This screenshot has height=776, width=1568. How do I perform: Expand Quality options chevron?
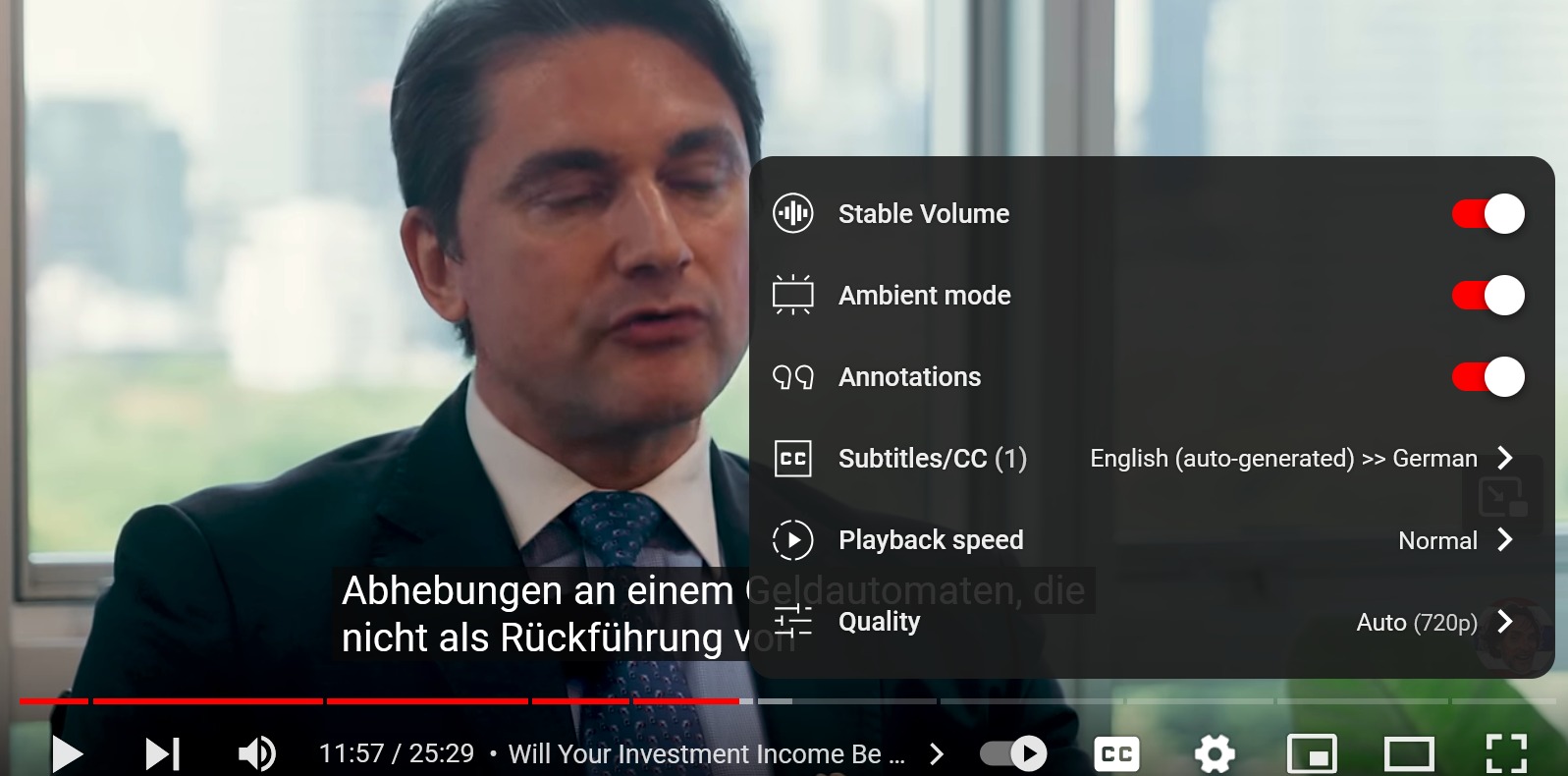(x=1505, y=621)
